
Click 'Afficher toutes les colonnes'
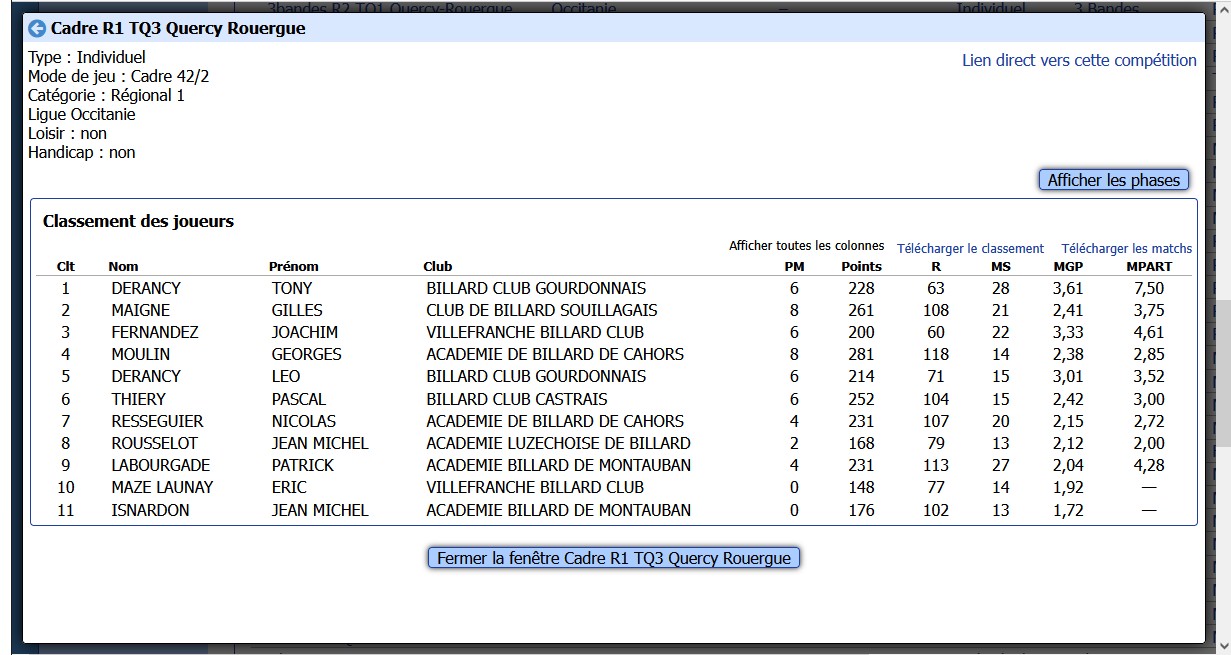(806, 246)
